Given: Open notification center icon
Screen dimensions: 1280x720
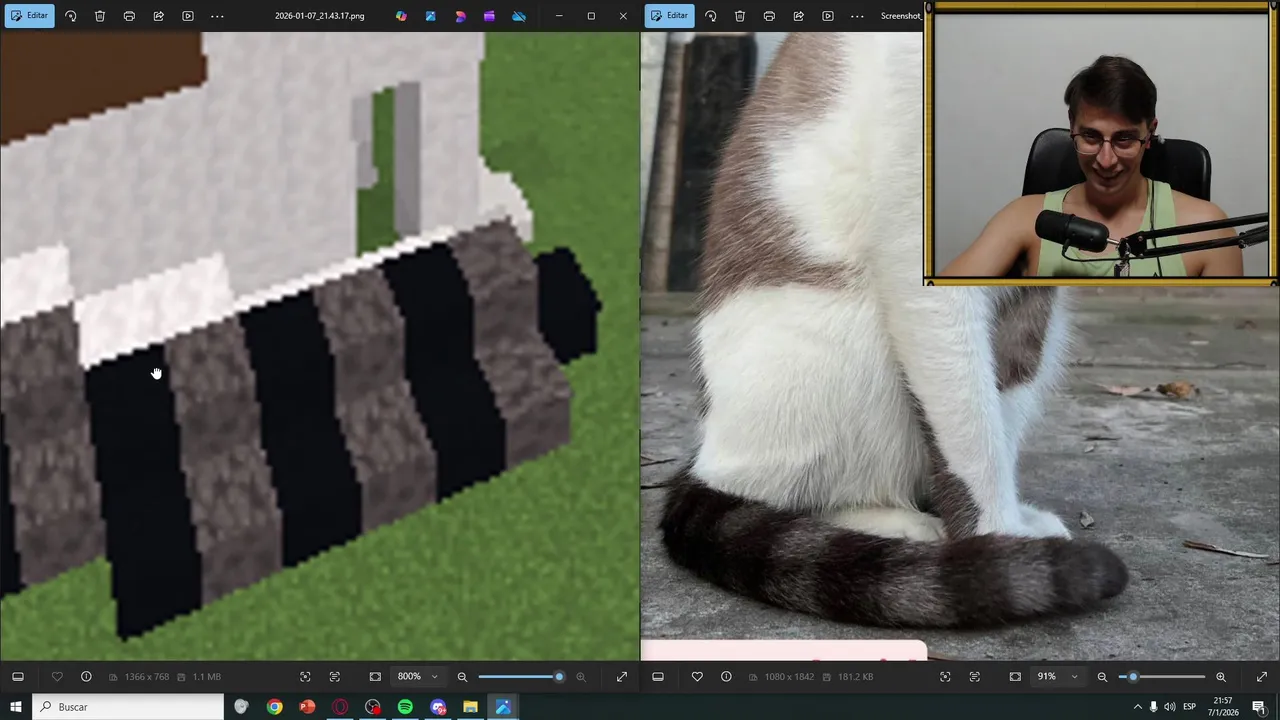Looking at the screenshot, I should [x=1259, y=707].
